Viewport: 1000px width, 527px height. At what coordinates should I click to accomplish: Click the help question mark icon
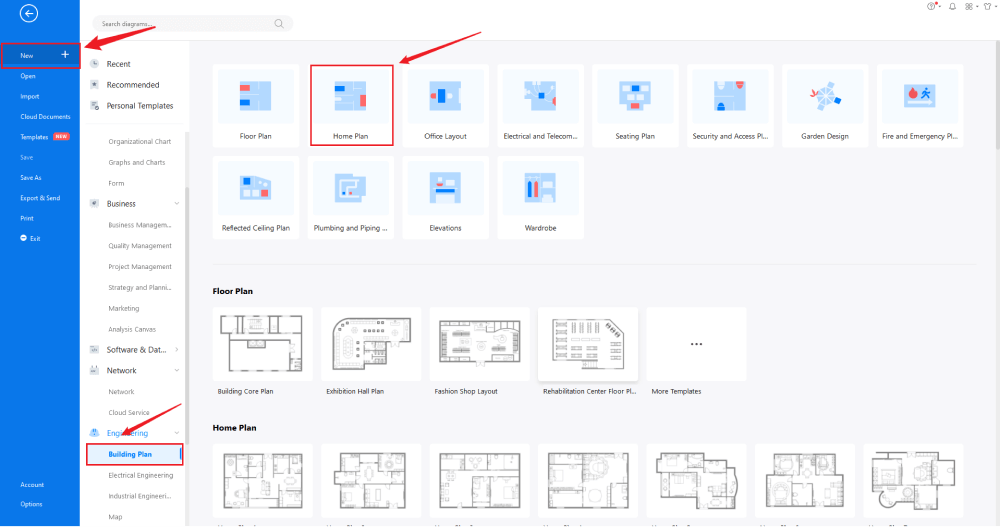tap(932, 6)
